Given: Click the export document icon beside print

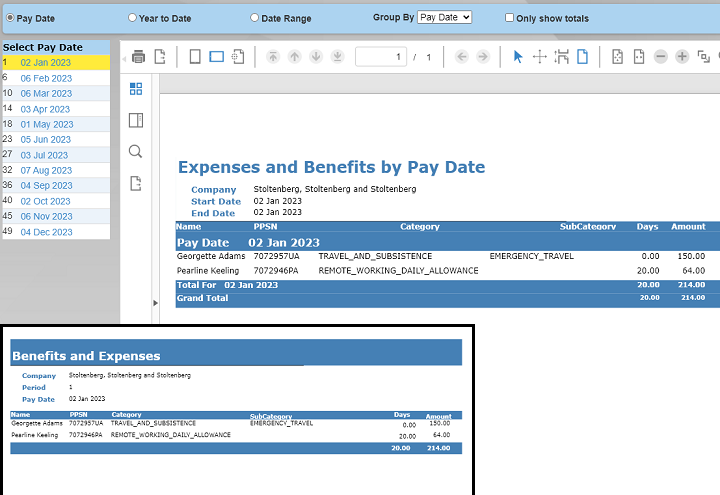Looking at the screenshot, I should [x=159, y=56].
